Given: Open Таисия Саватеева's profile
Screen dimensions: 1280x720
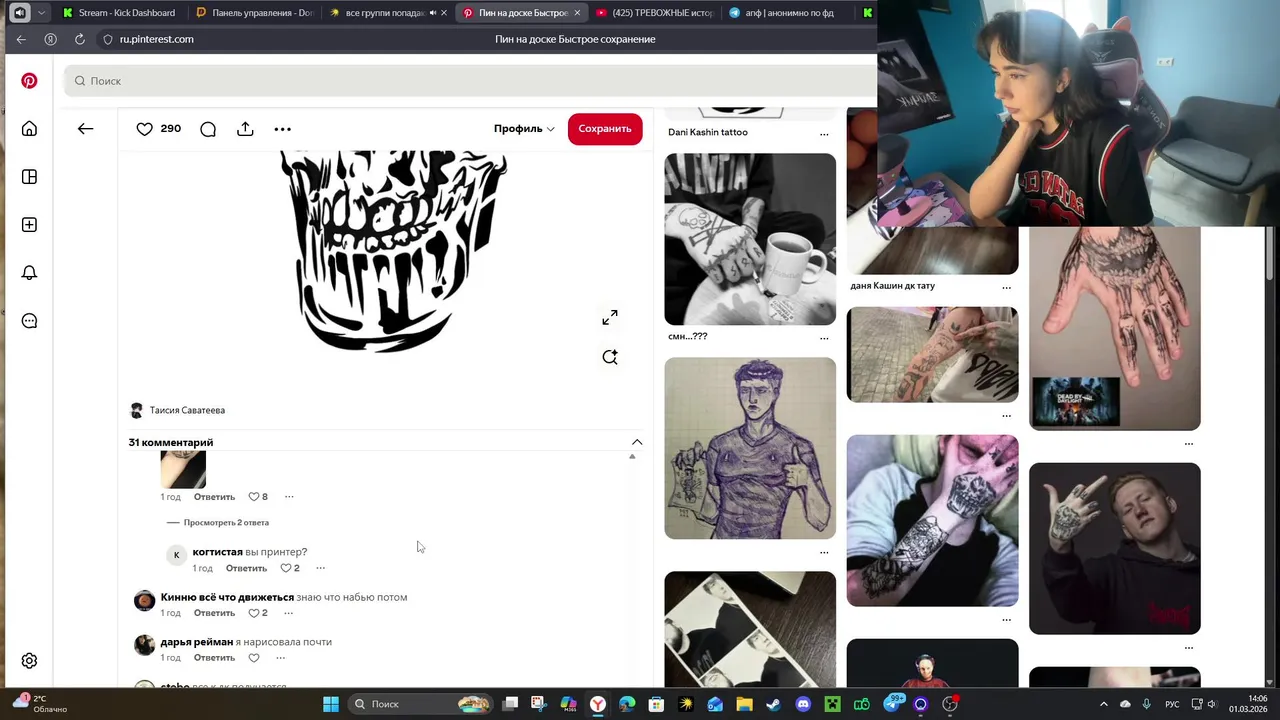Looking at the screenshot, I should [x=187, y=411].
